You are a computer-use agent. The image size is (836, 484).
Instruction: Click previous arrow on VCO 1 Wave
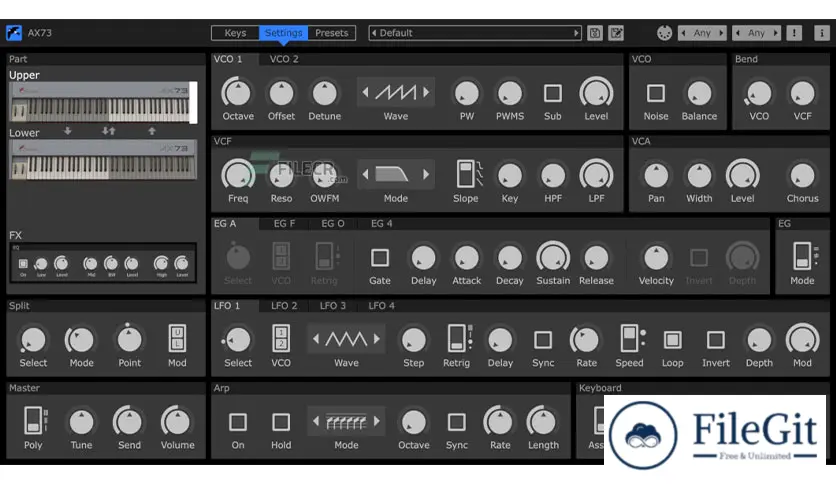(365, 93)
